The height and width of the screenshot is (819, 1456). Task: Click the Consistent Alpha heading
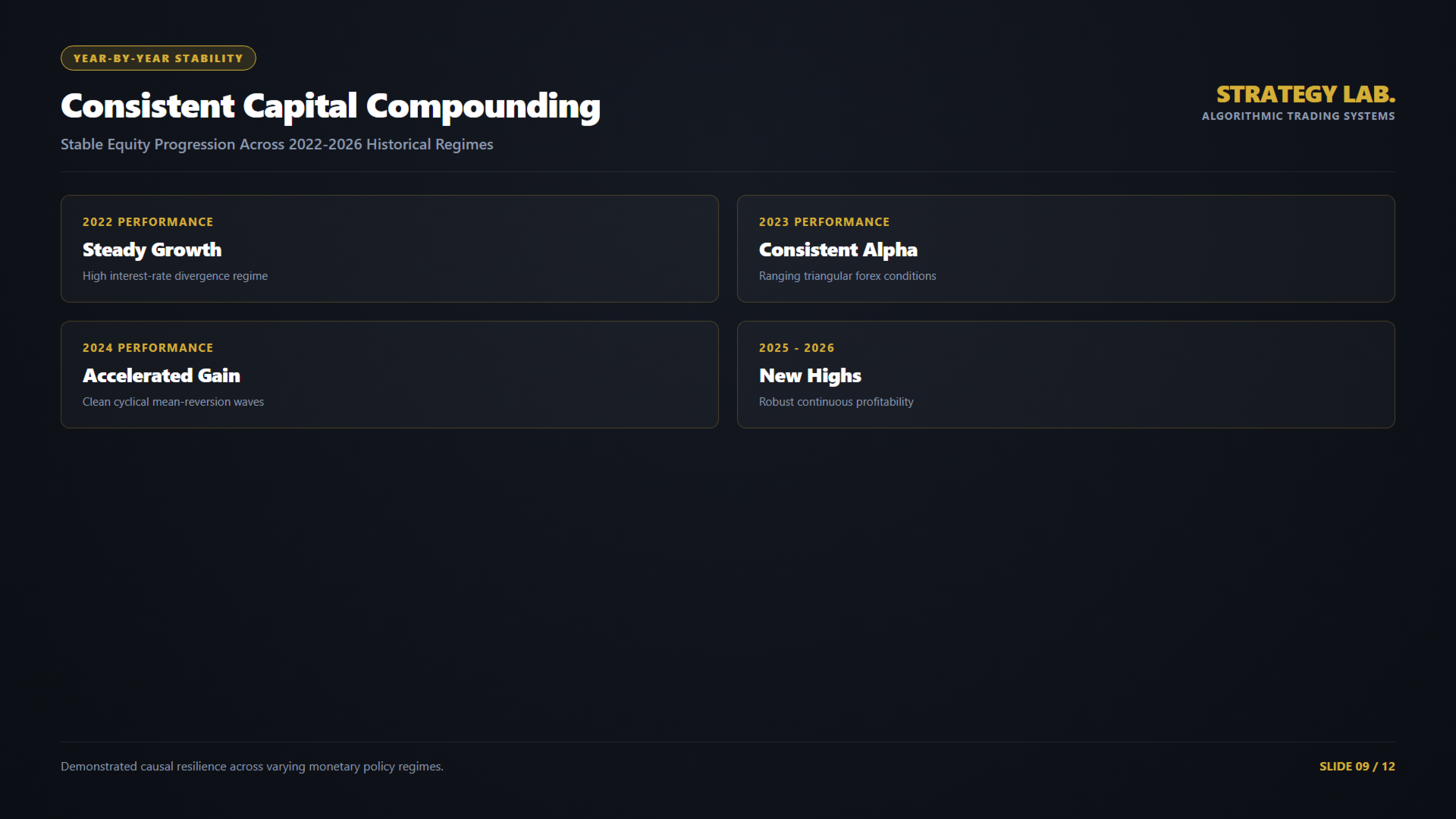click(x=838, y=249)
